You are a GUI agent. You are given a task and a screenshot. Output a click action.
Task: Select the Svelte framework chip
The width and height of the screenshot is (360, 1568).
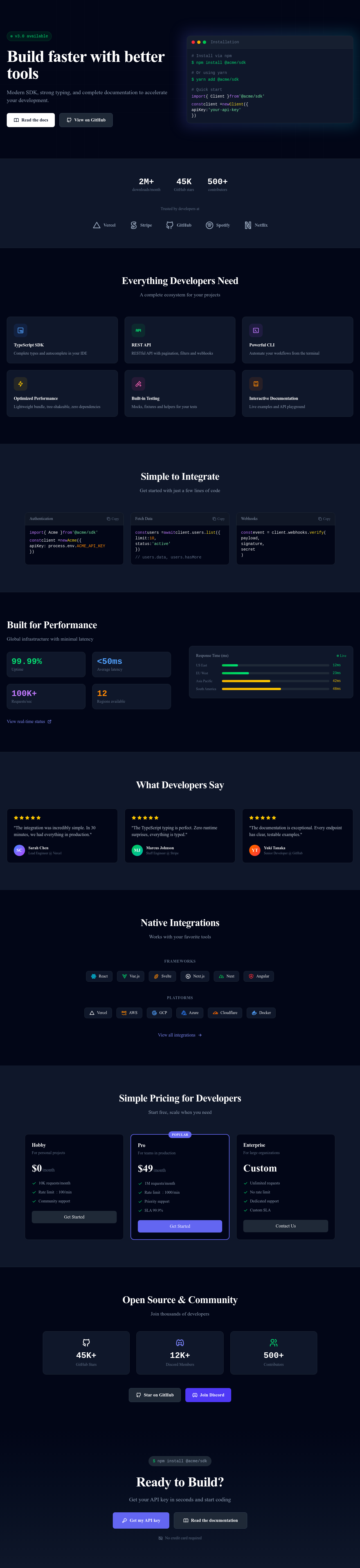(x=163, y=976)
